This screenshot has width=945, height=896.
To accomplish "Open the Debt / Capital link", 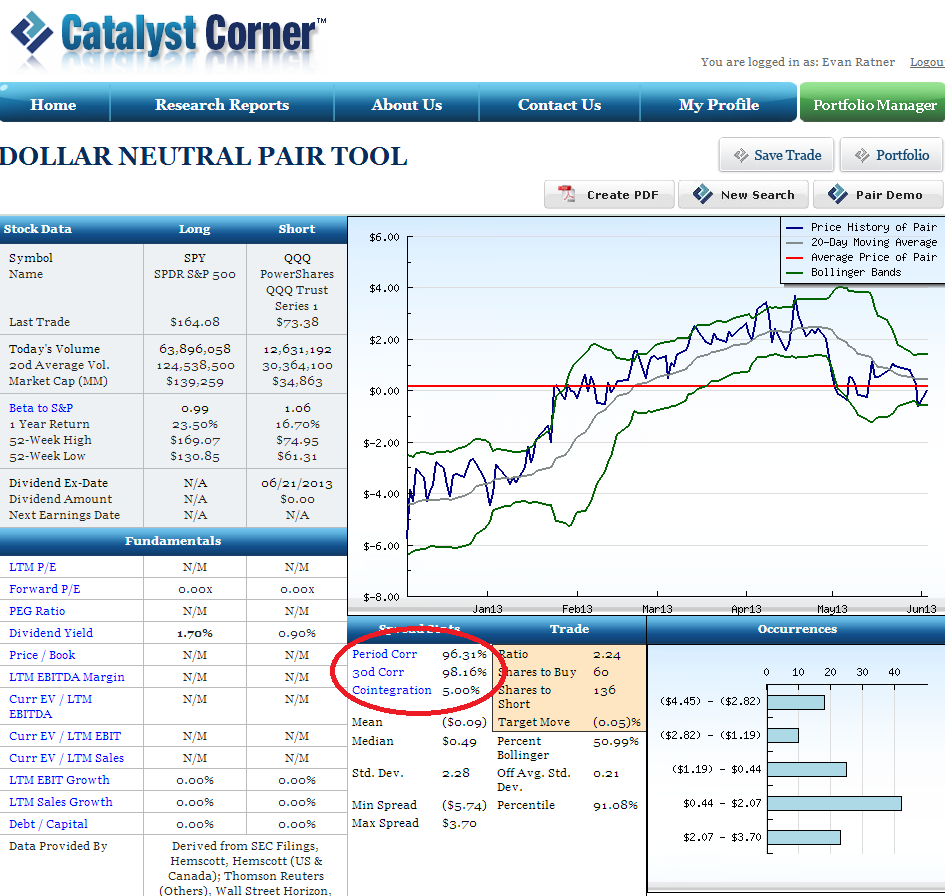I will pyautogui.click(x=48, y=824).
